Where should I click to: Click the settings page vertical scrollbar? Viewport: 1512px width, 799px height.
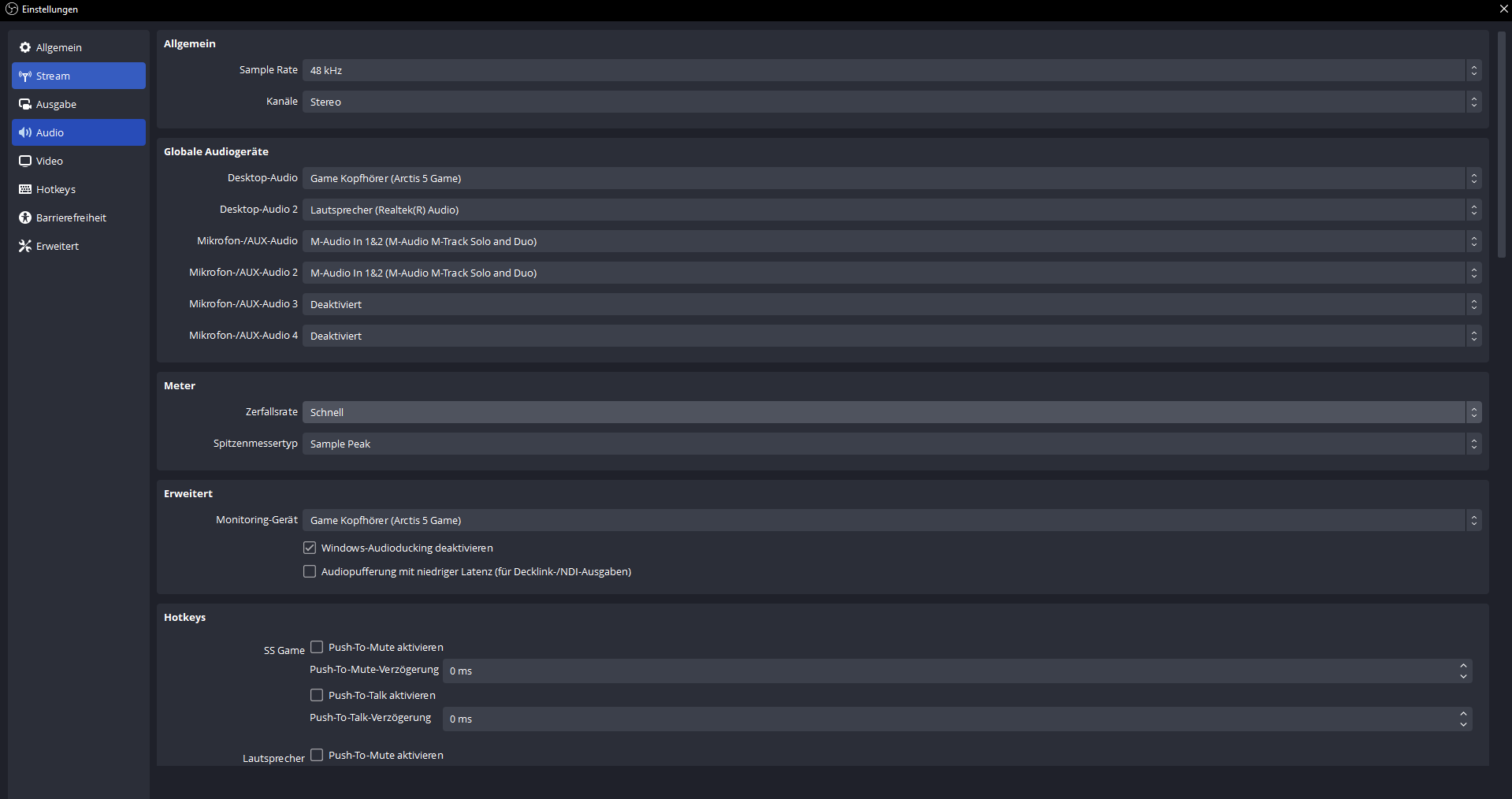[x=1502, y=145]
